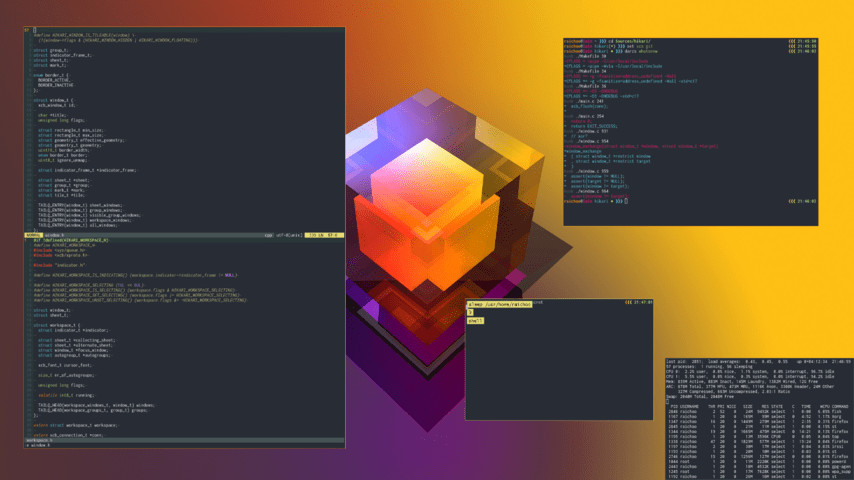
Task: Click the ': window.h' Vim command line
Action: (x=38, y=445)
